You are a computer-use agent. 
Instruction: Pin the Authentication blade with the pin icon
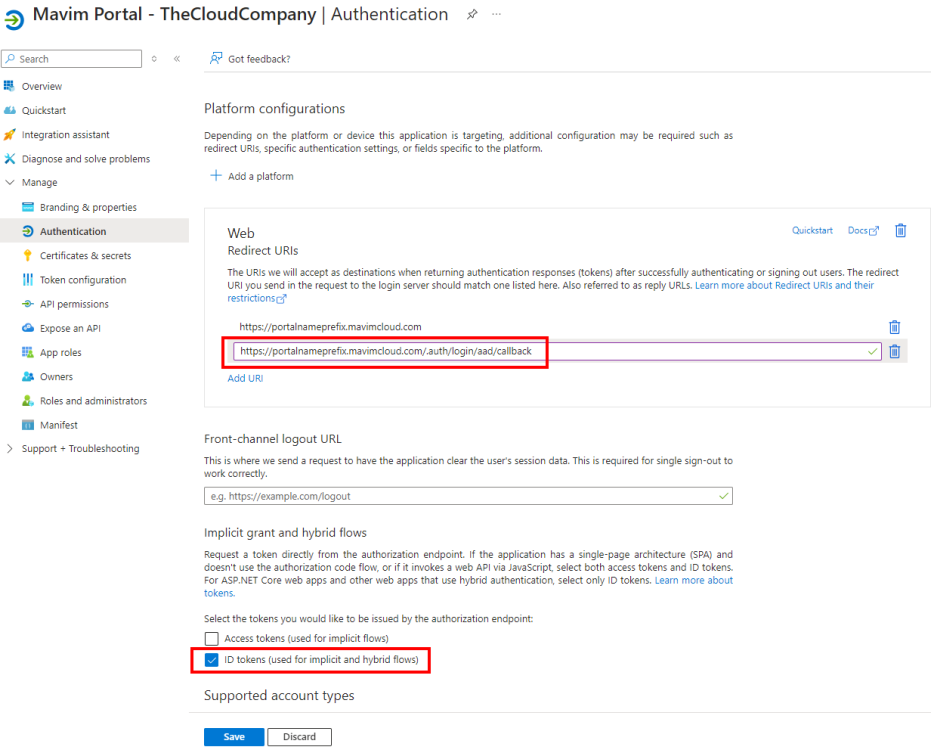(x=472, y=14)
